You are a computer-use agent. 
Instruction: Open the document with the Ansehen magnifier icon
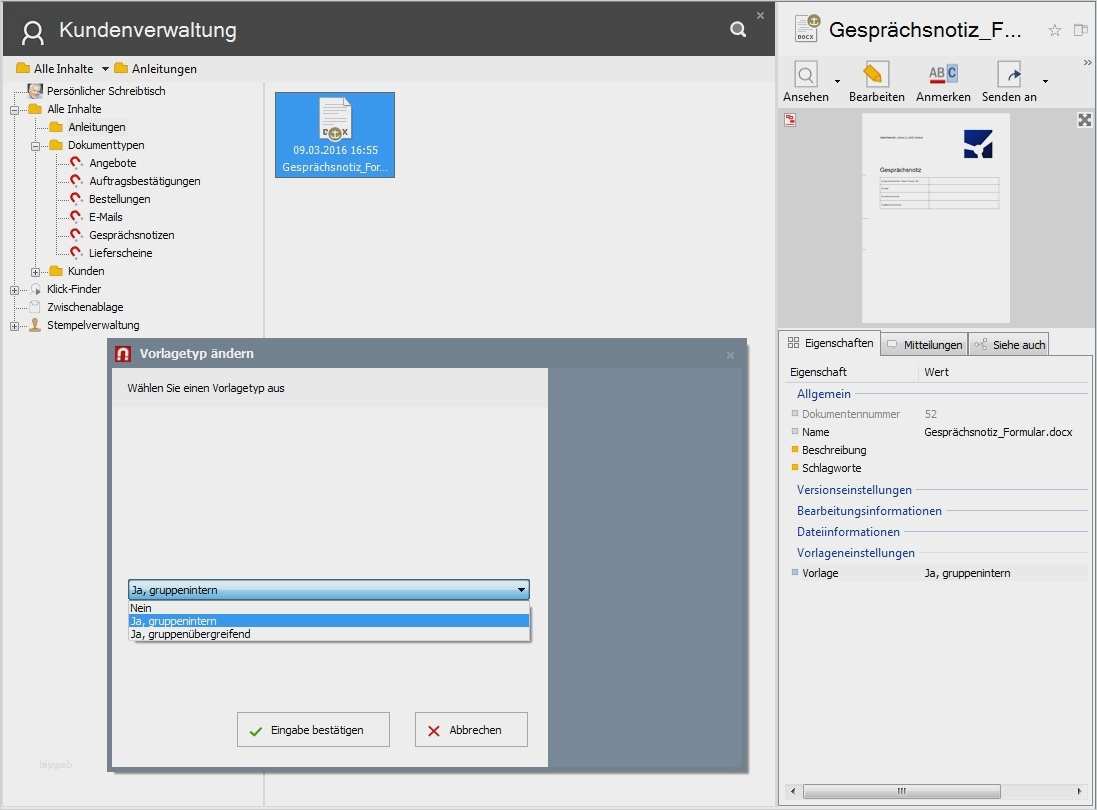point(806,75)
